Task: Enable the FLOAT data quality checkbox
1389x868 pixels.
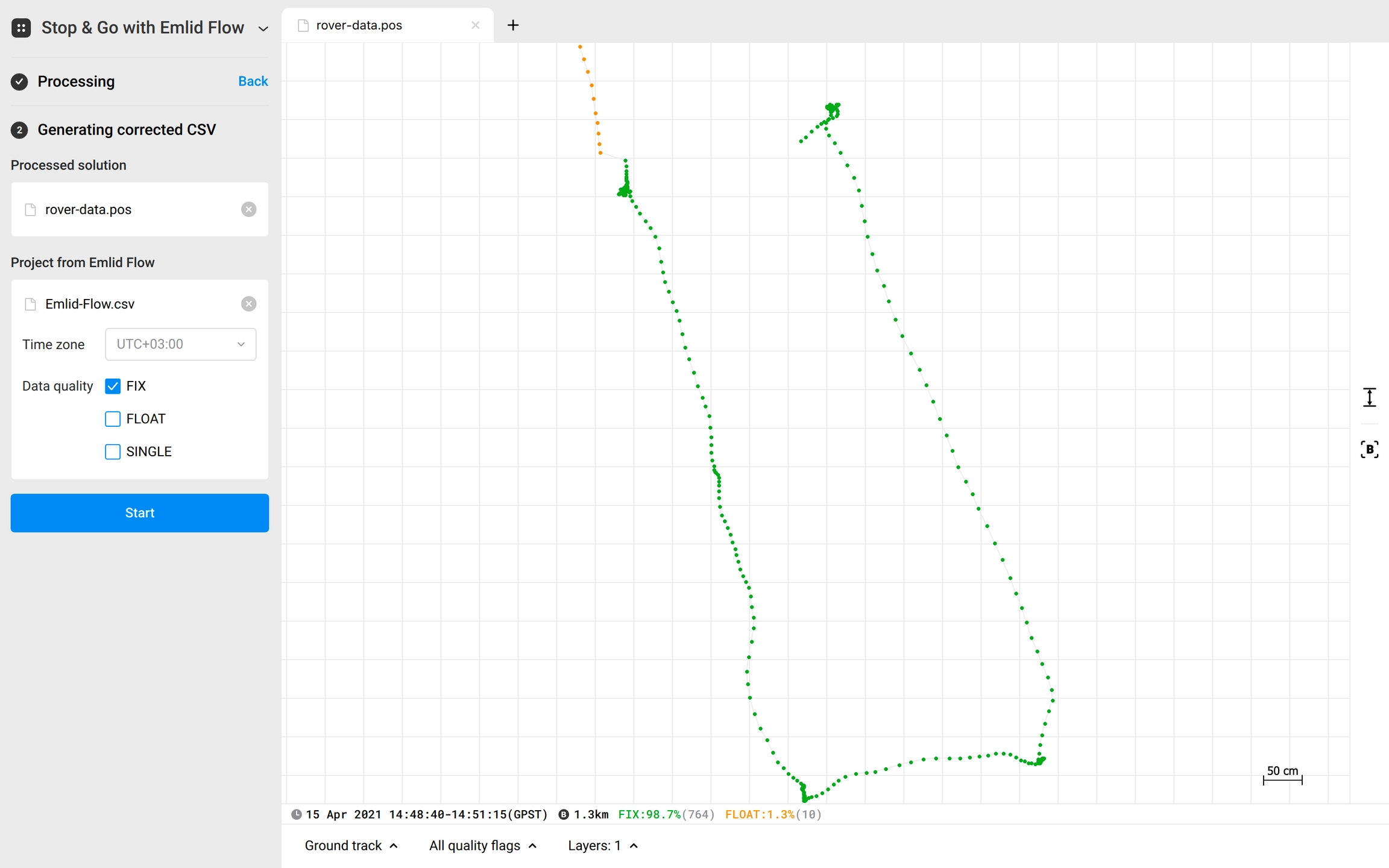Action: coord(113,419)
